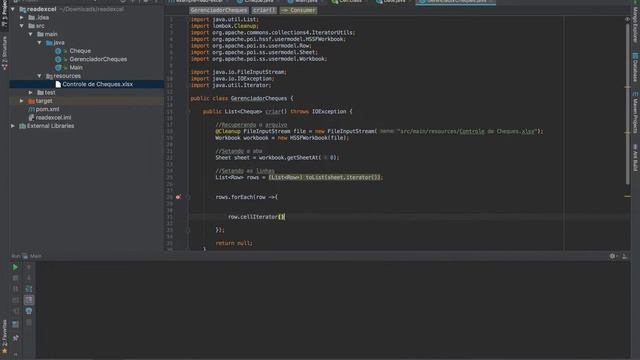Expand the .idea folder

pos(22,18)
